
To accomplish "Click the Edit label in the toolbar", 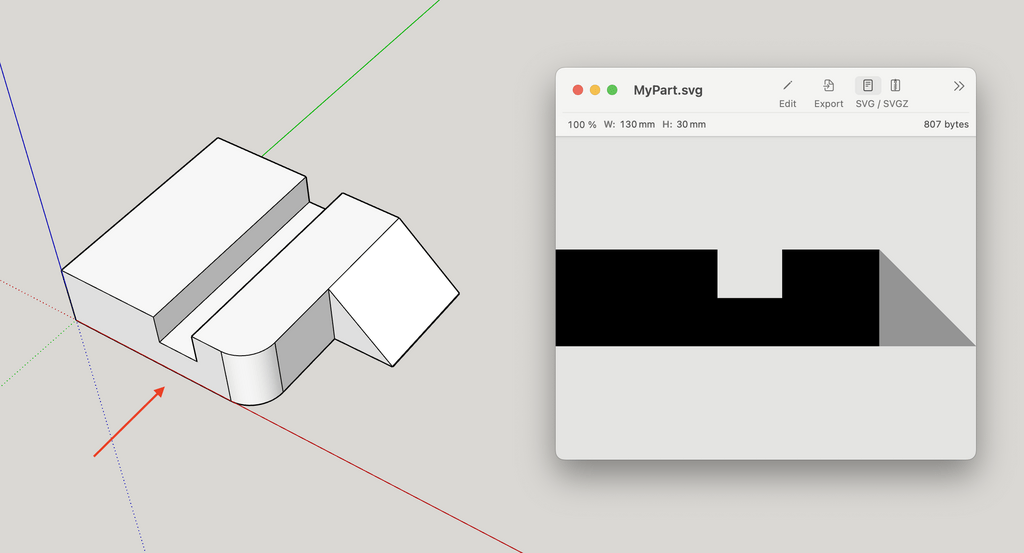I will coord(788,104).
